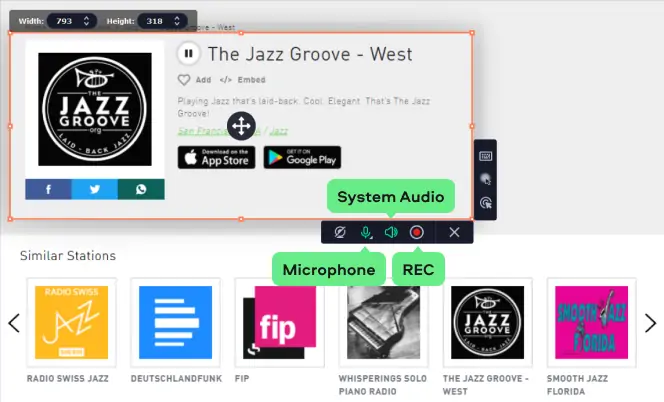Click the Download on the App Store badge
This screenshot has width=664, height=402.
pos(216,158)
